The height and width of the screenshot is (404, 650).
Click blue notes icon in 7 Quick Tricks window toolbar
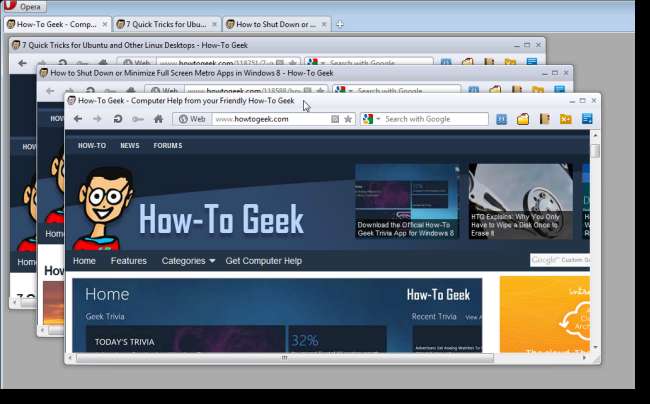pos(532,63)
